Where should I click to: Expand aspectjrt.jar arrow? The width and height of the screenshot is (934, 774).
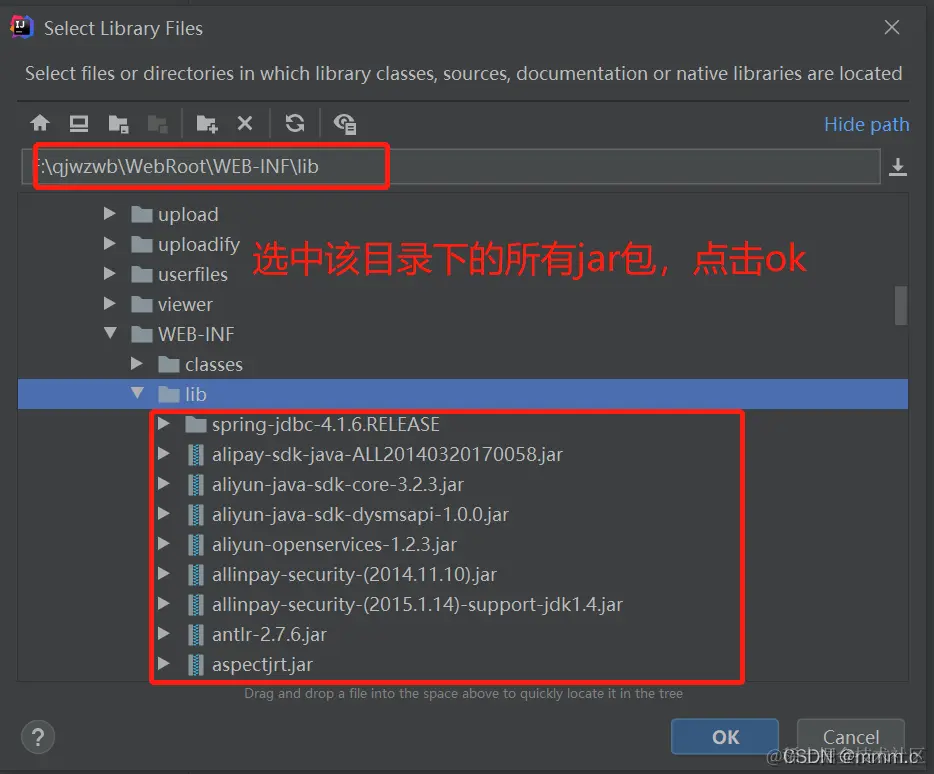(164, 663)
